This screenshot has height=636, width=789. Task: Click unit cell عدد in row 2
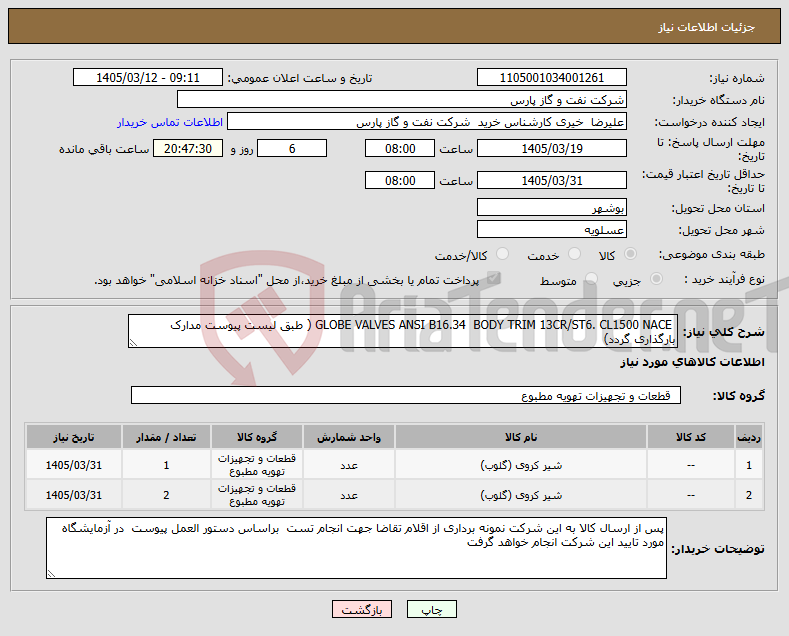click(x=349, y=495)
